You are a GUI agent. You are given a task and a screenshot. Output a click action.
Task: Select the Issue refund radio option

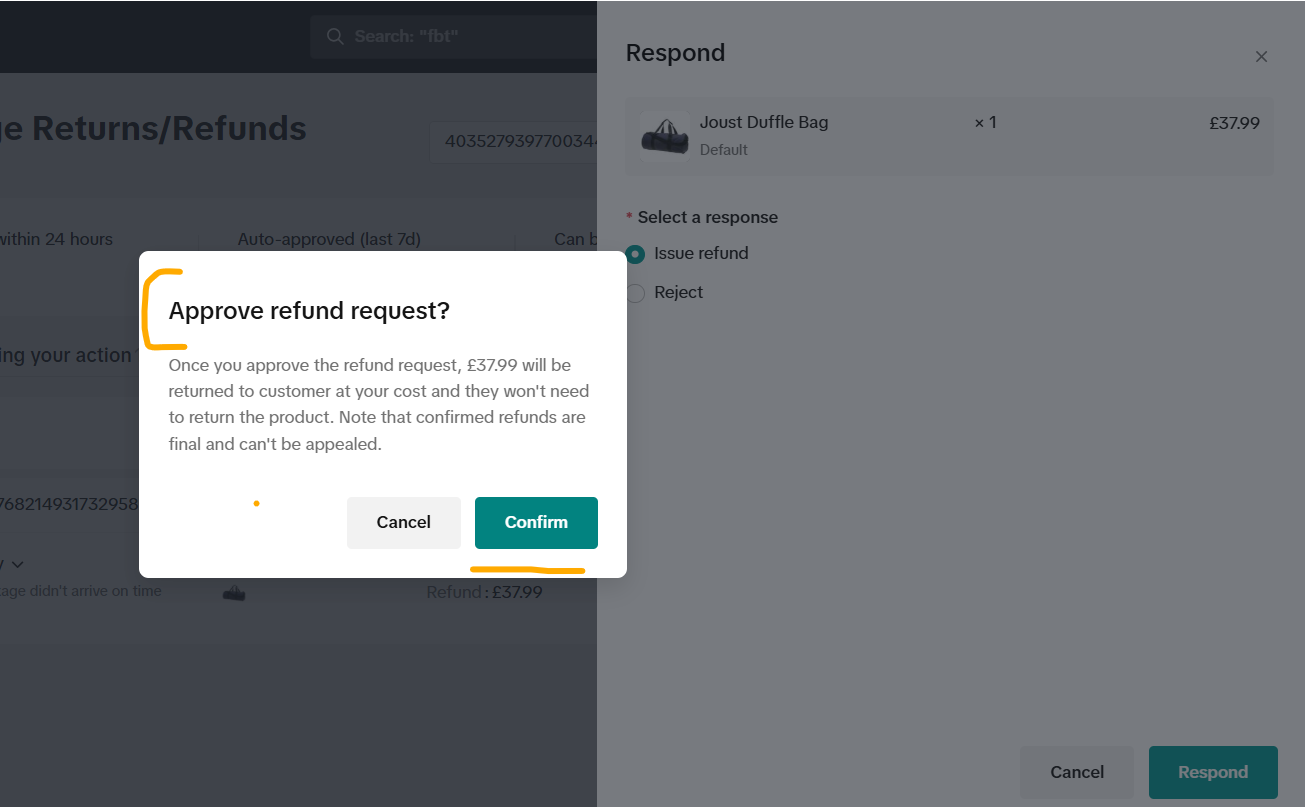point(636,254)
